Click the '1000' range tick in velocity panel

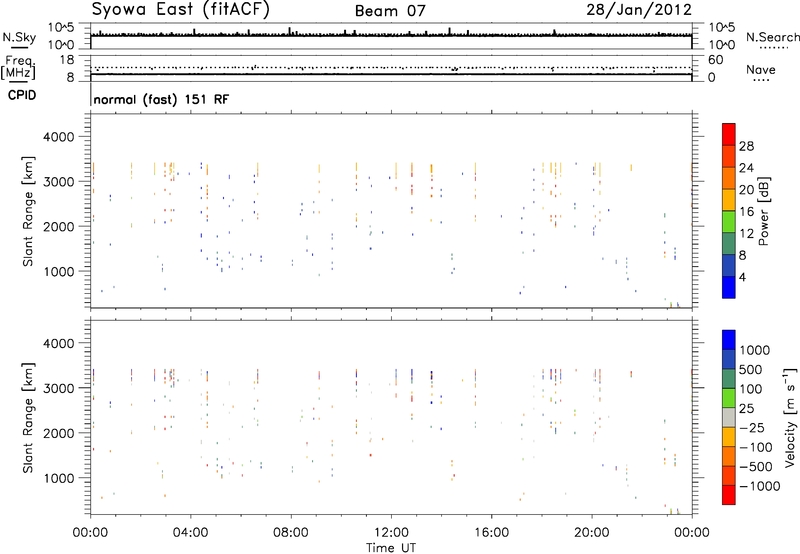pos(58,478)
